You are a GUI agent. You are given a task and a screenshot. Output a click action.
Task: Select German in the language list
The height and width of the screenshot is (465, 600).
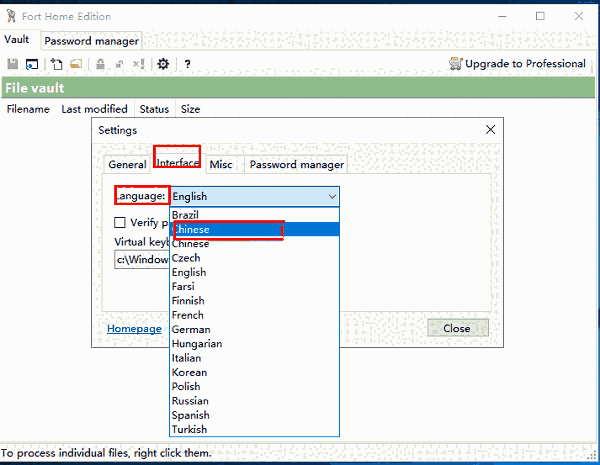189,329
